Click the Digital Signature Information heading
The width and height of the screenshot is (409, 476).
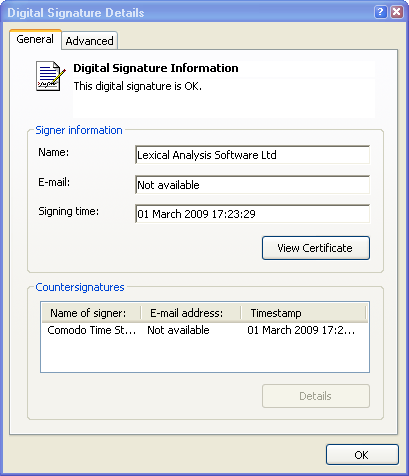[x=156, y=68]
